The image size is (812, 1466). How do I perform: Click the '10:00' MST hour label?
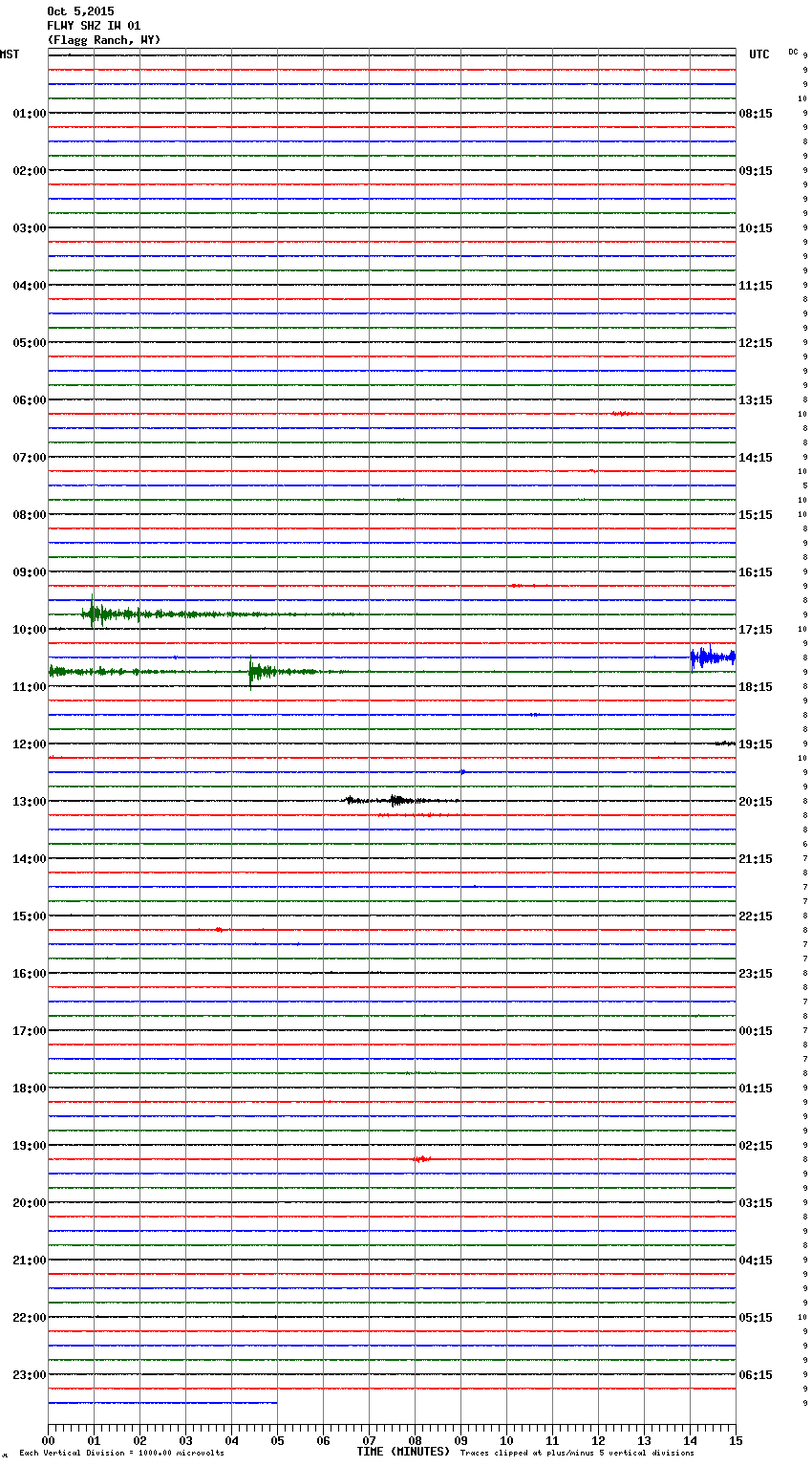[x=30, y=630]
